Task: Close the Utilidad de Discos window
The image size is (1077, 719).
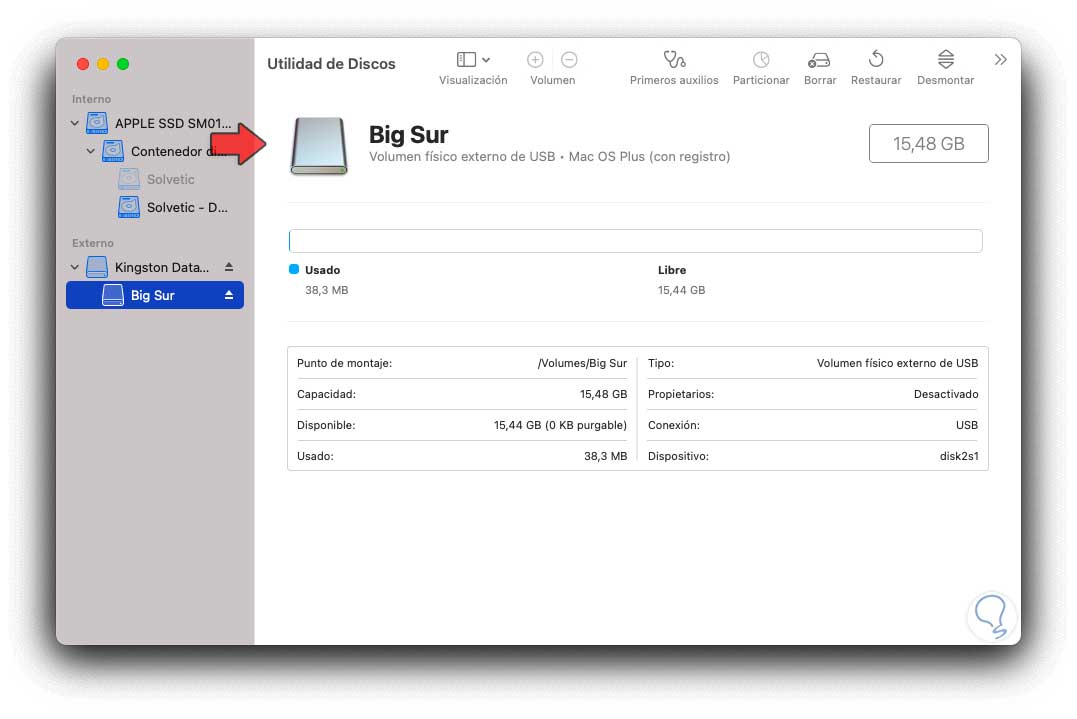Action: coord(83,64)
